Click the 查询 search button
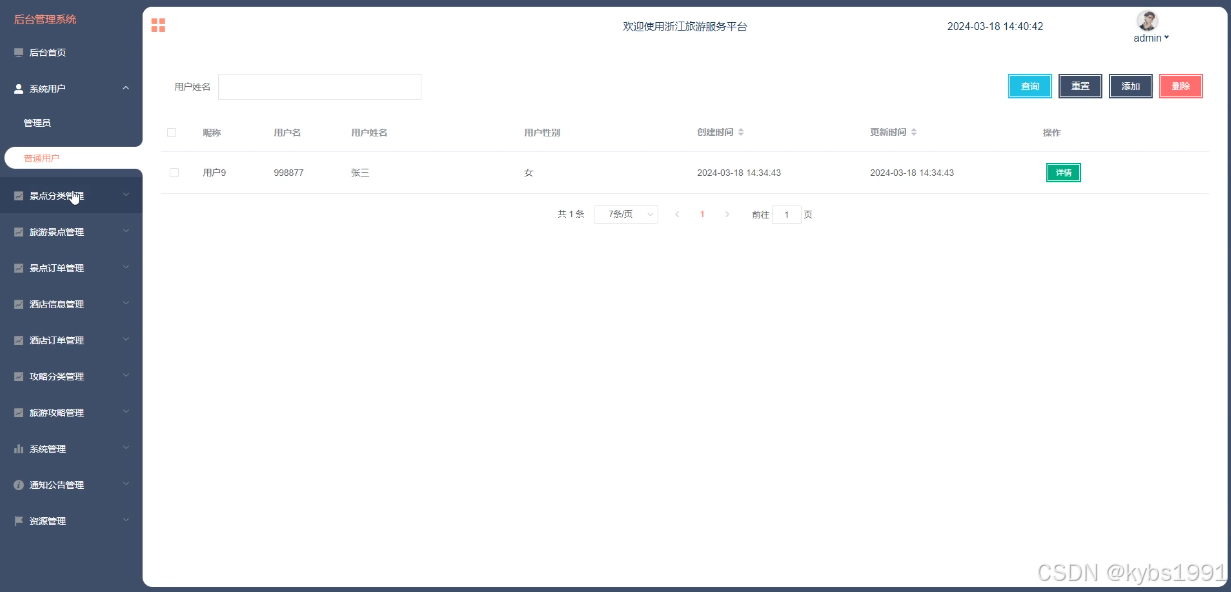This screenshot has width=1231, height=592. click(x=1030, y=86)
